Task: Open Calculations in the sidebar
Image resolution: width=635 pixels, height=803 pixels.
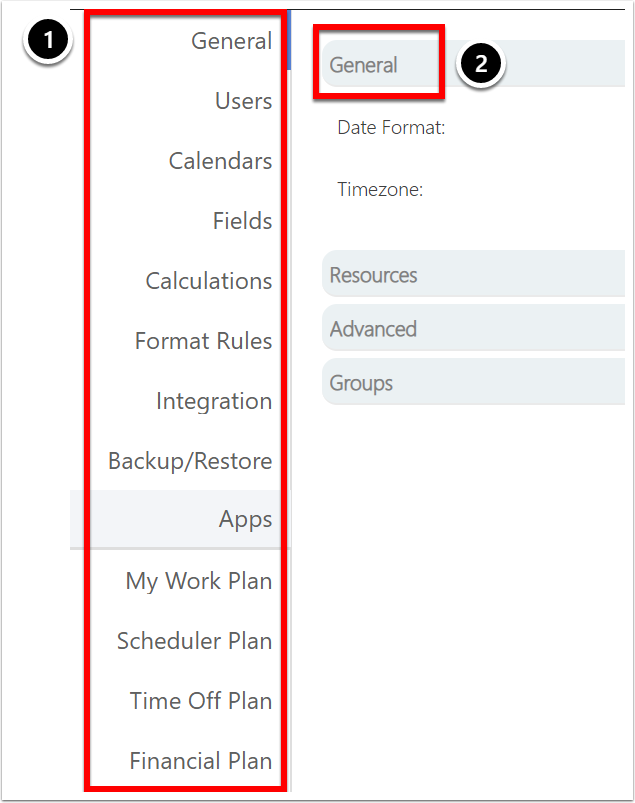Action: click(208, 281)
